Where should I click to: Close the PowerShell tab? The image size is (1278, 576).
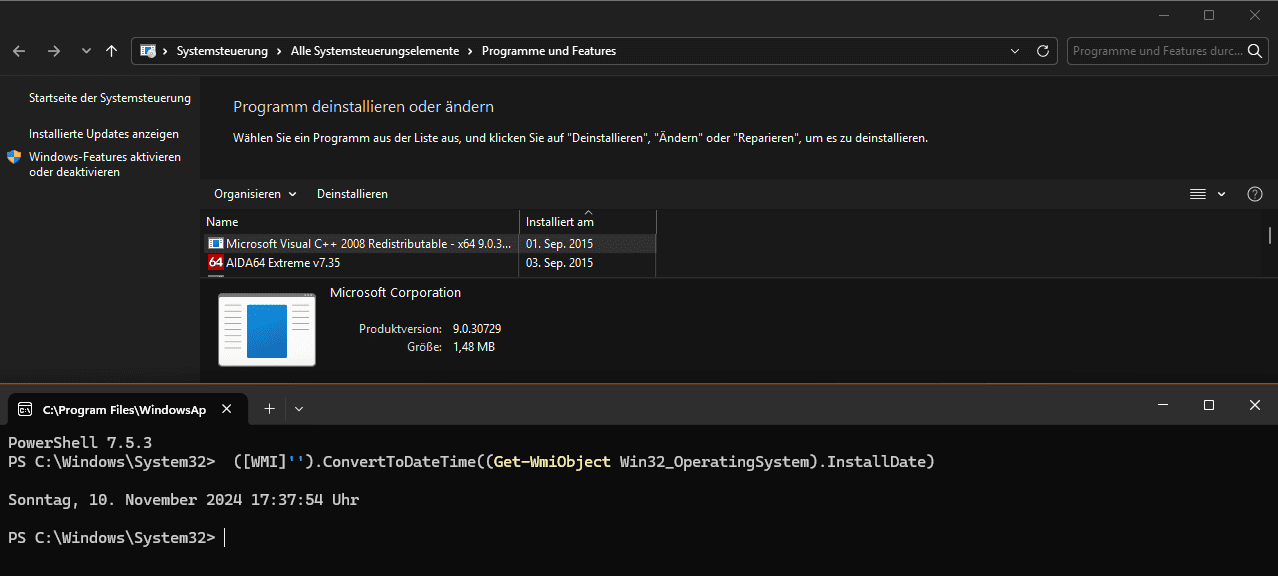pyautogui.click(x=228, y=409)
